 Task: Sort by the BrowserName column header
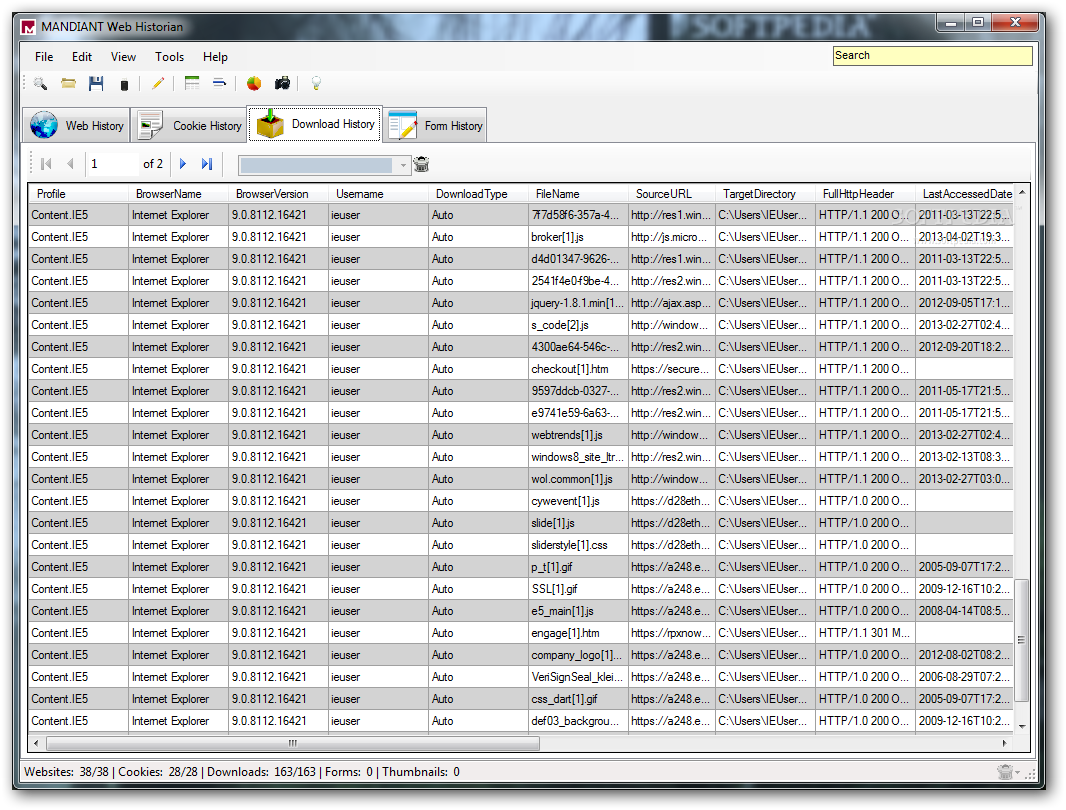pyautogui.click(x=178, y=194)
